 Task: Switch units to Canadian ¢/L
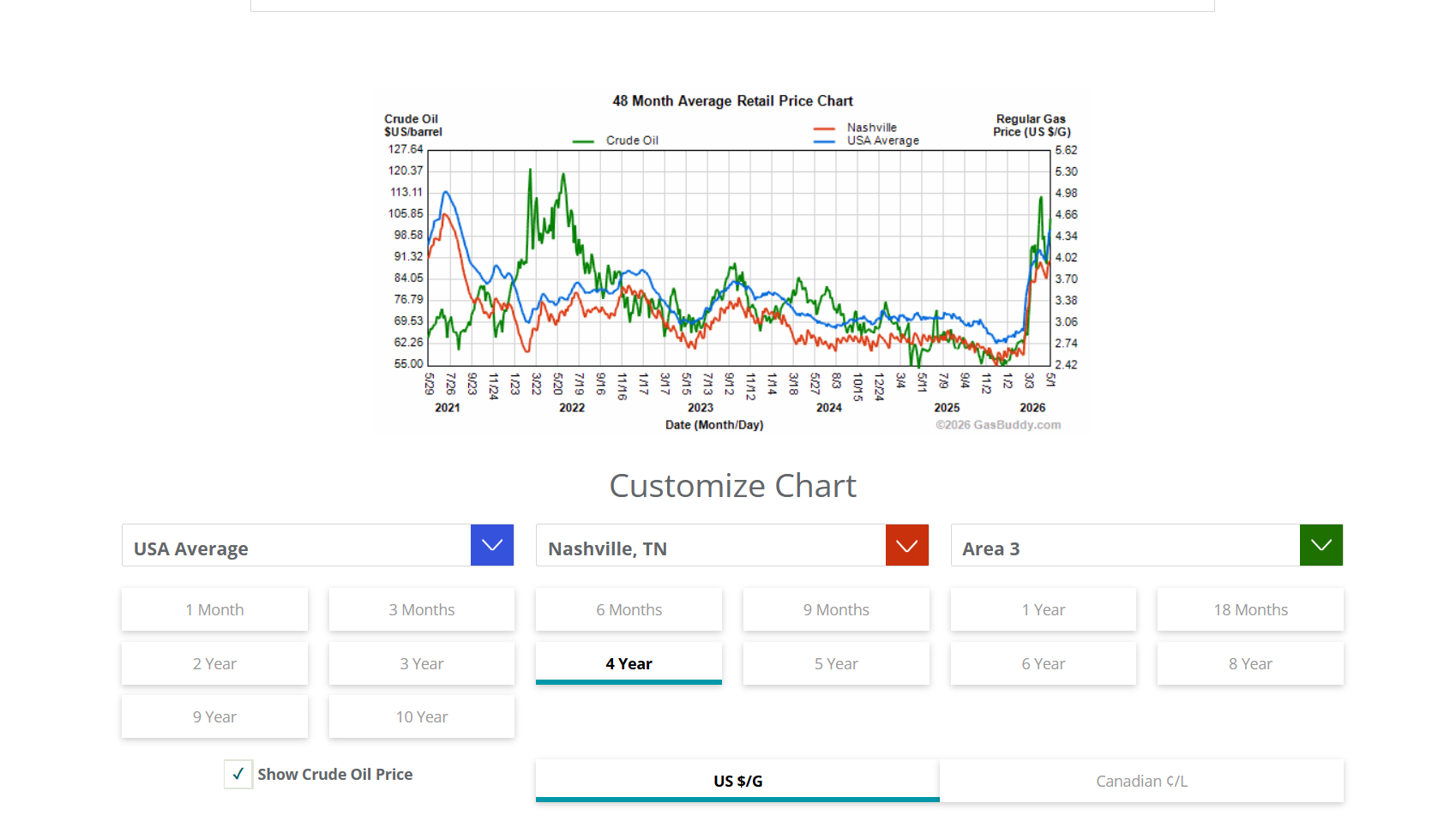[x=1141, y=781]
